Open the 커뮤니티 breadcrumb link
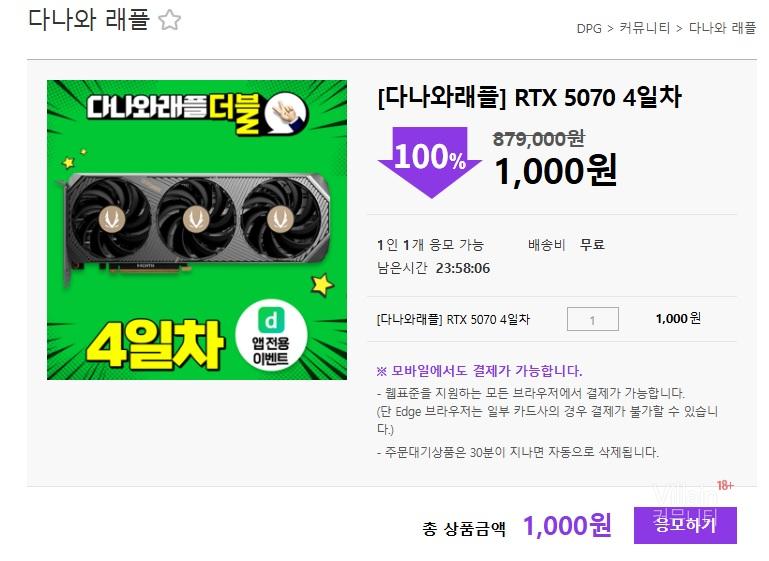 click(644, 28)
